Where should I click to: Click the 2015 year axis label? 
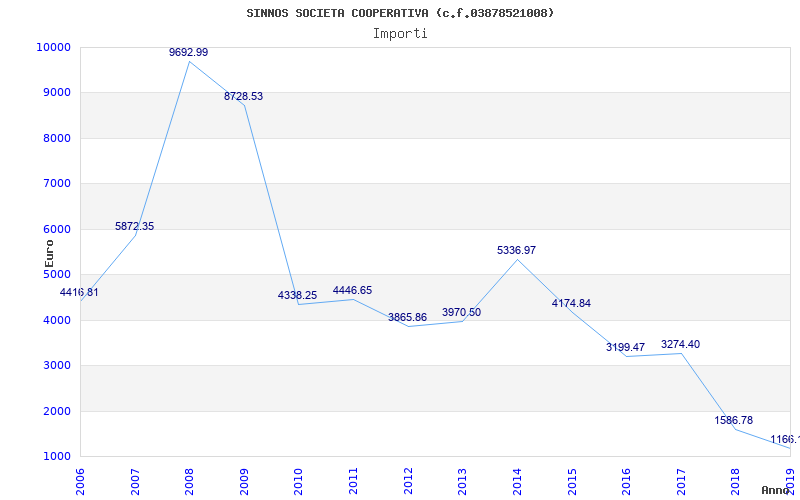pos(572,482)
